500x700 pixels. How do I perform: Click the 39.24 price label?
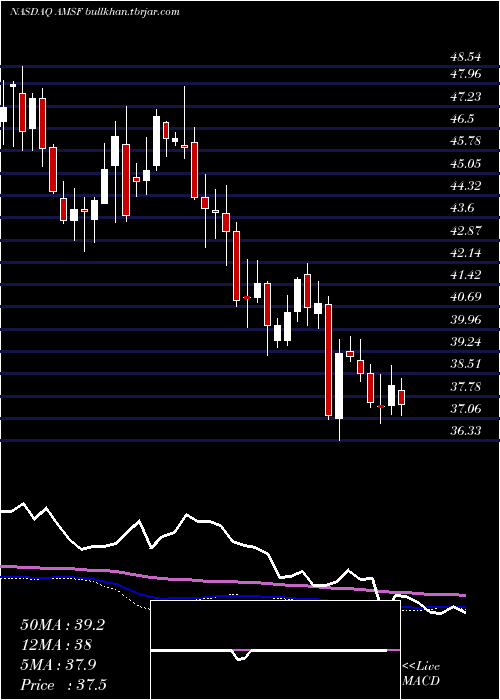pos(466,342)
